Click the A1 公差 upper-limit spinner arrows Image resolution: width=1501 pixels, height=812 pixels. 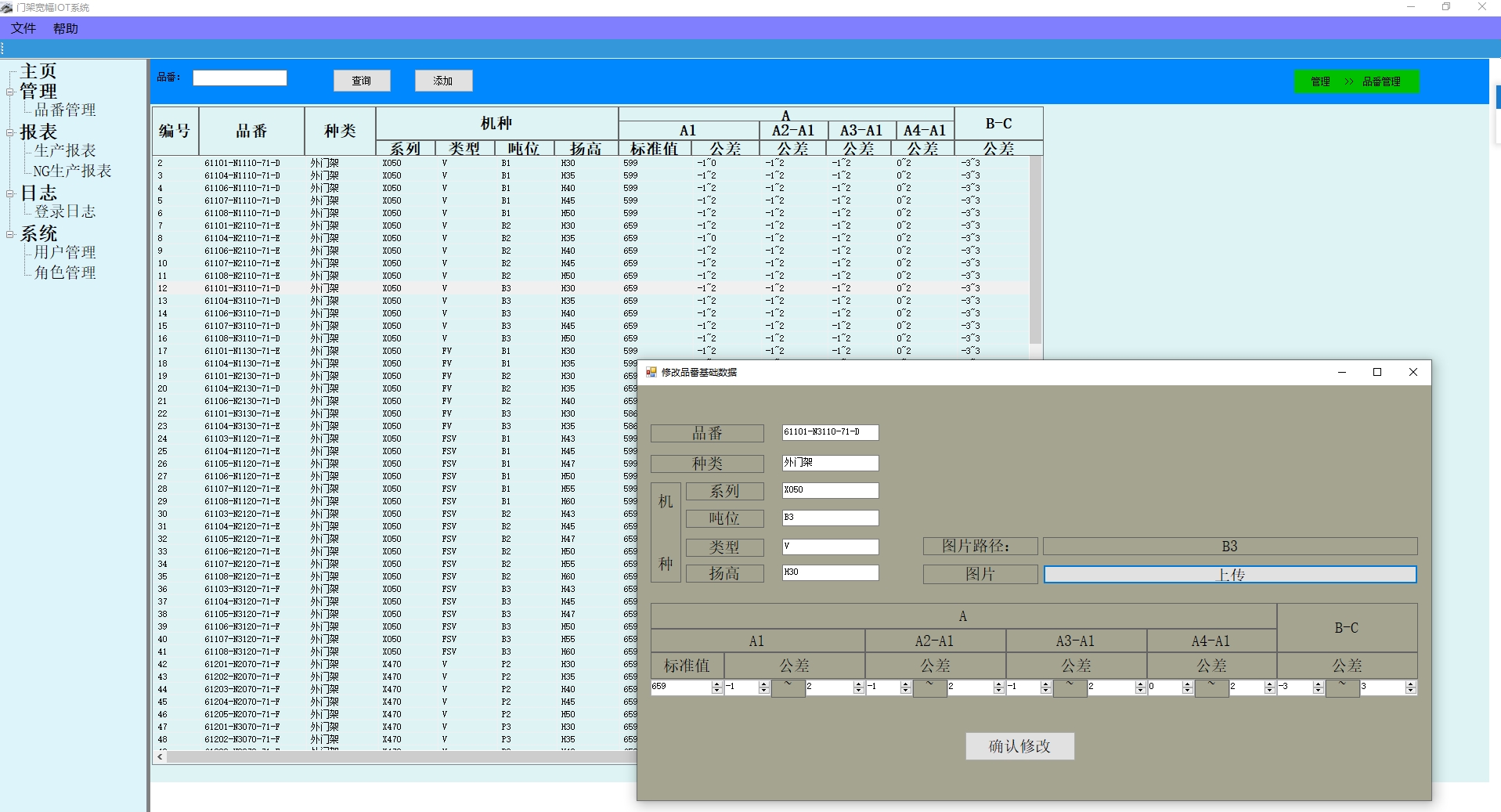859,687
